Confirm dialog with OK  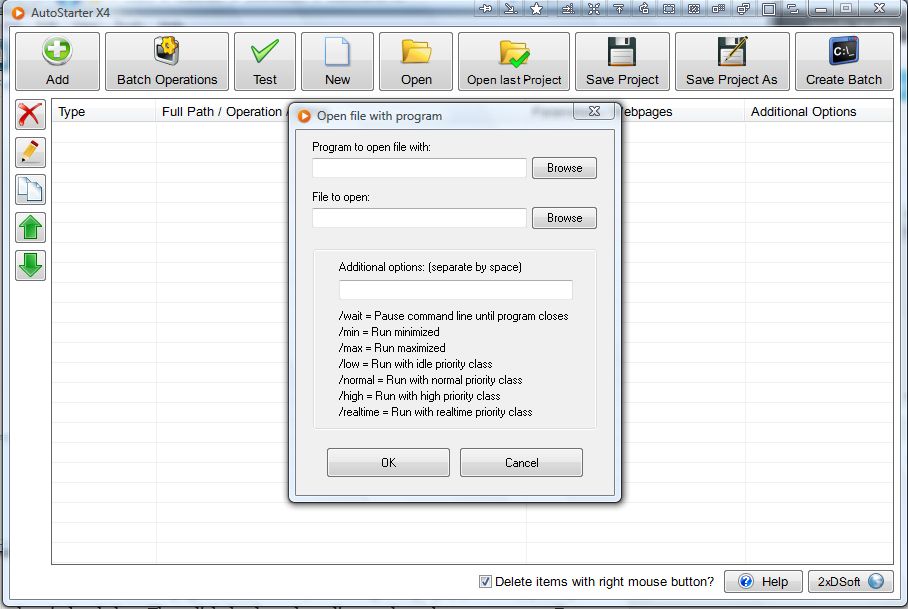click(x=388, y=463)
